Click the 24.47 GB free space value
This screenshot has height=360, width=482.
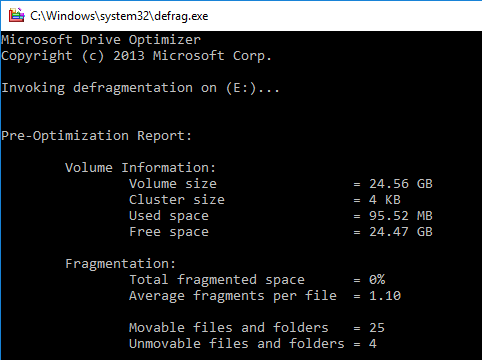point(401,232)
